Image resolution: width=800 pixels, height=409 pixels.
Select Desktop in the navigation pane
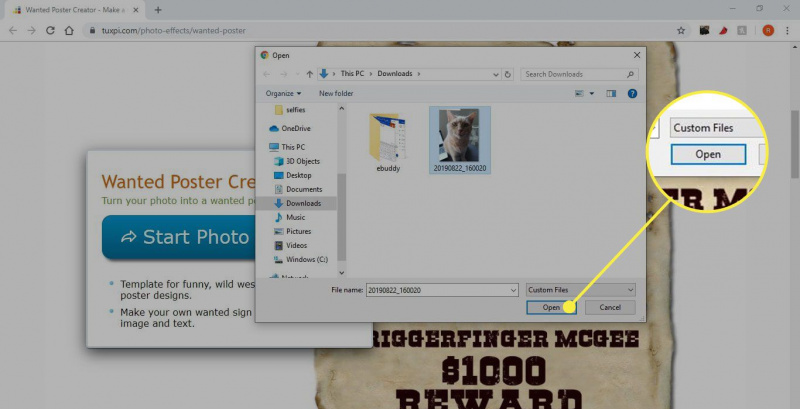[299, 175]
